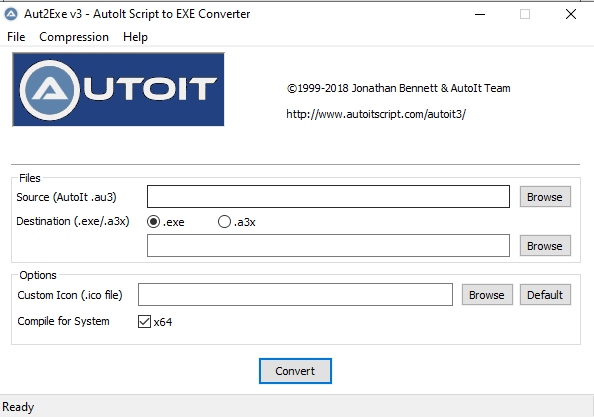Browse for the source .au3 file

[545, 197]
